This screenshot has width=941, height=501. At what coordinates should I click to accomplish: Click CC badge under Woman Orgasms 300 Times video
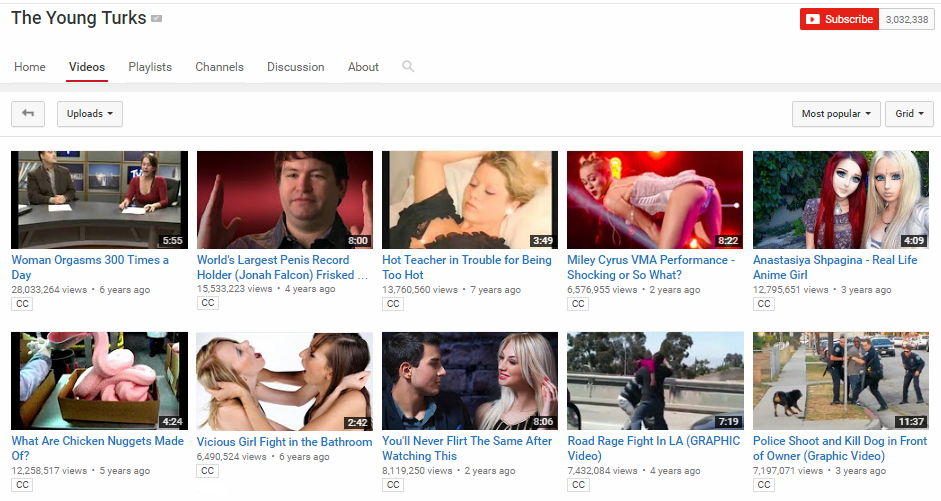(22, 304)
